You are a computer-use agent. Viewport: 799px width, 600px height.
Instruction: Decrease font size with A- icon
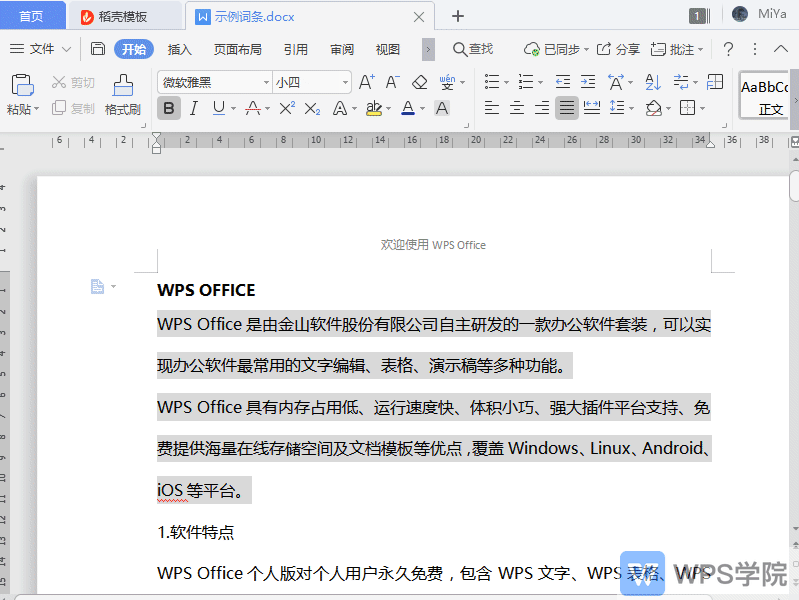coord(392,82)
